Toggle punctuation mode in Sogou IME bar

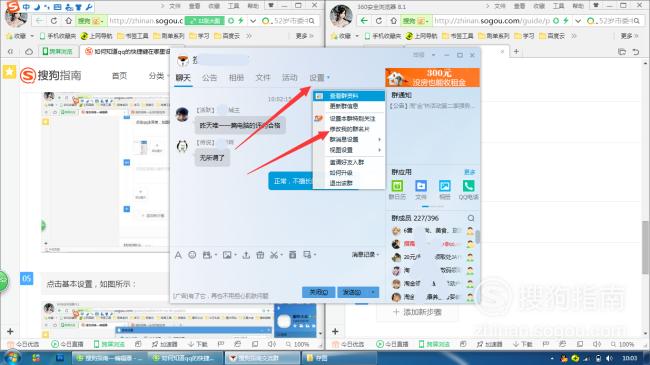[47, 7]
